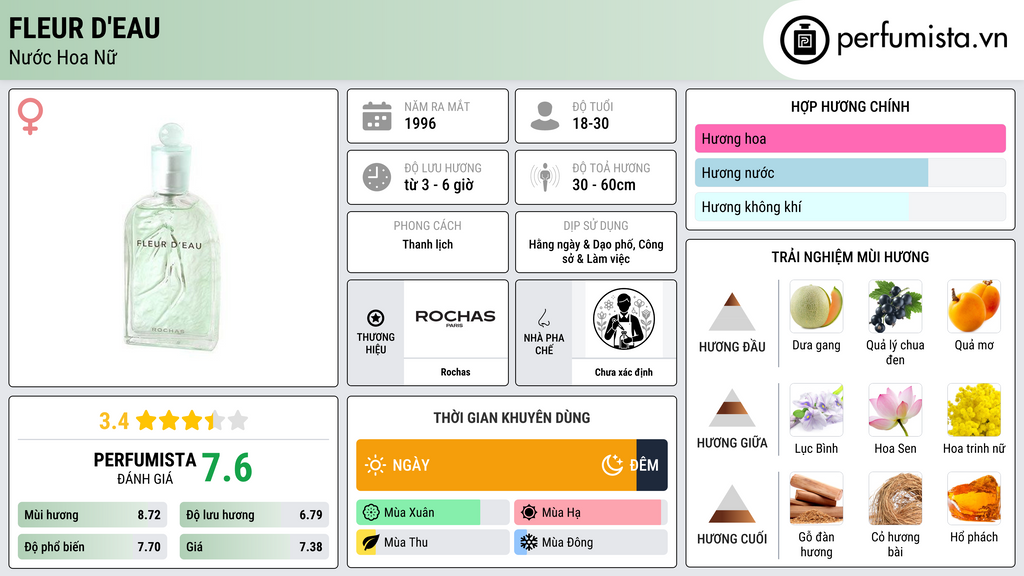The height and width of the screenshot is (576, 1024).
Task: Click the perfumista.vn perfume bottle logo icon
Action: [804, 40]
